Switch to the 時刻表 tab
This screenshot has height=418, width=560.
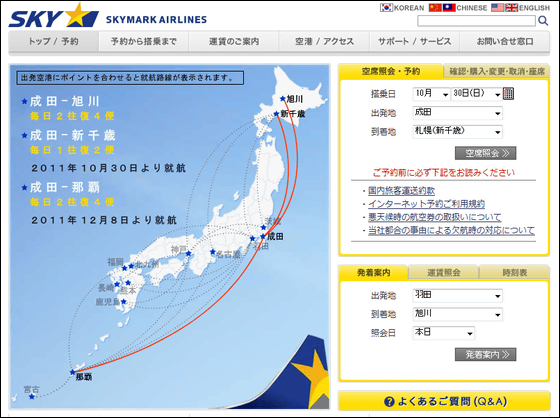click(514, 273)
